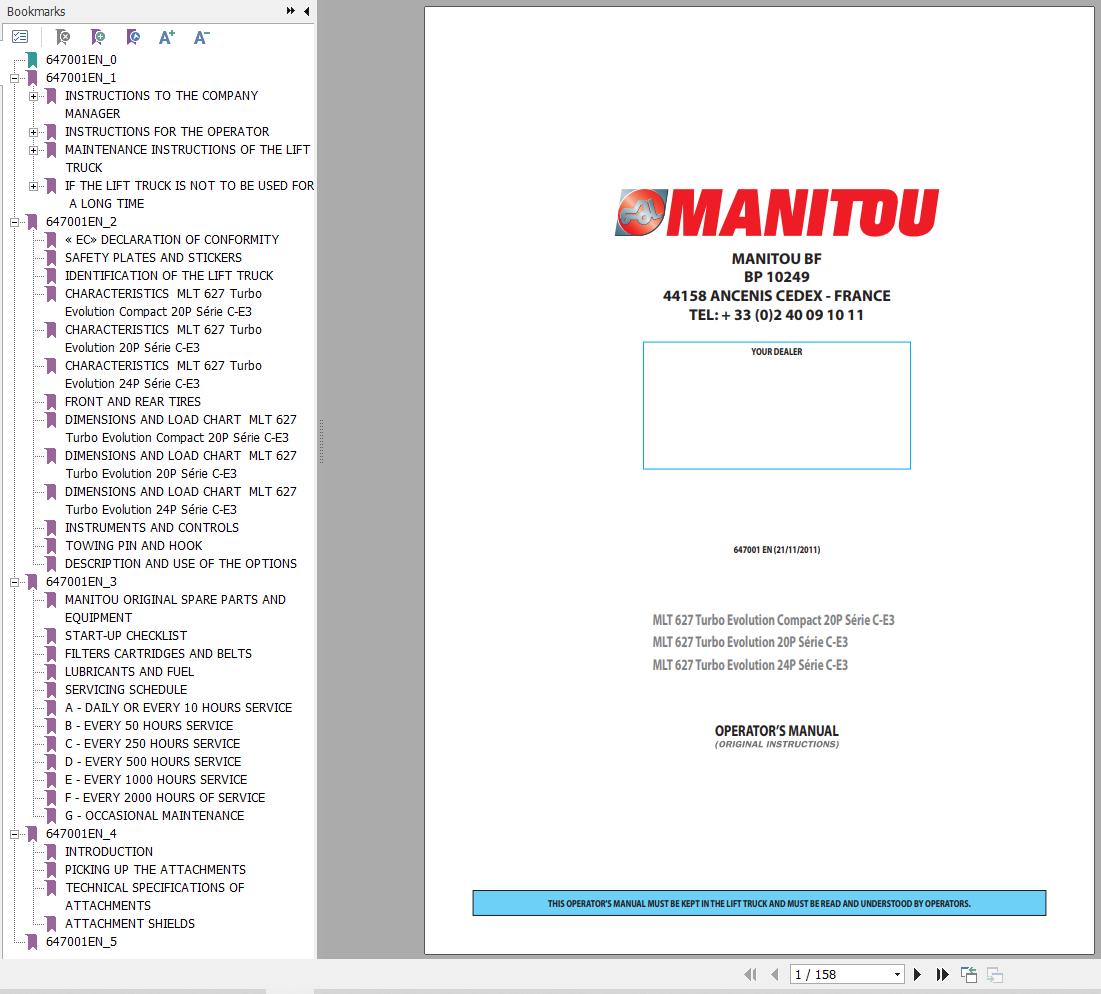Collapse panel using the left-pointing arrow
The width and height of the screenshot is (1101, 994).
pos(306,11)
